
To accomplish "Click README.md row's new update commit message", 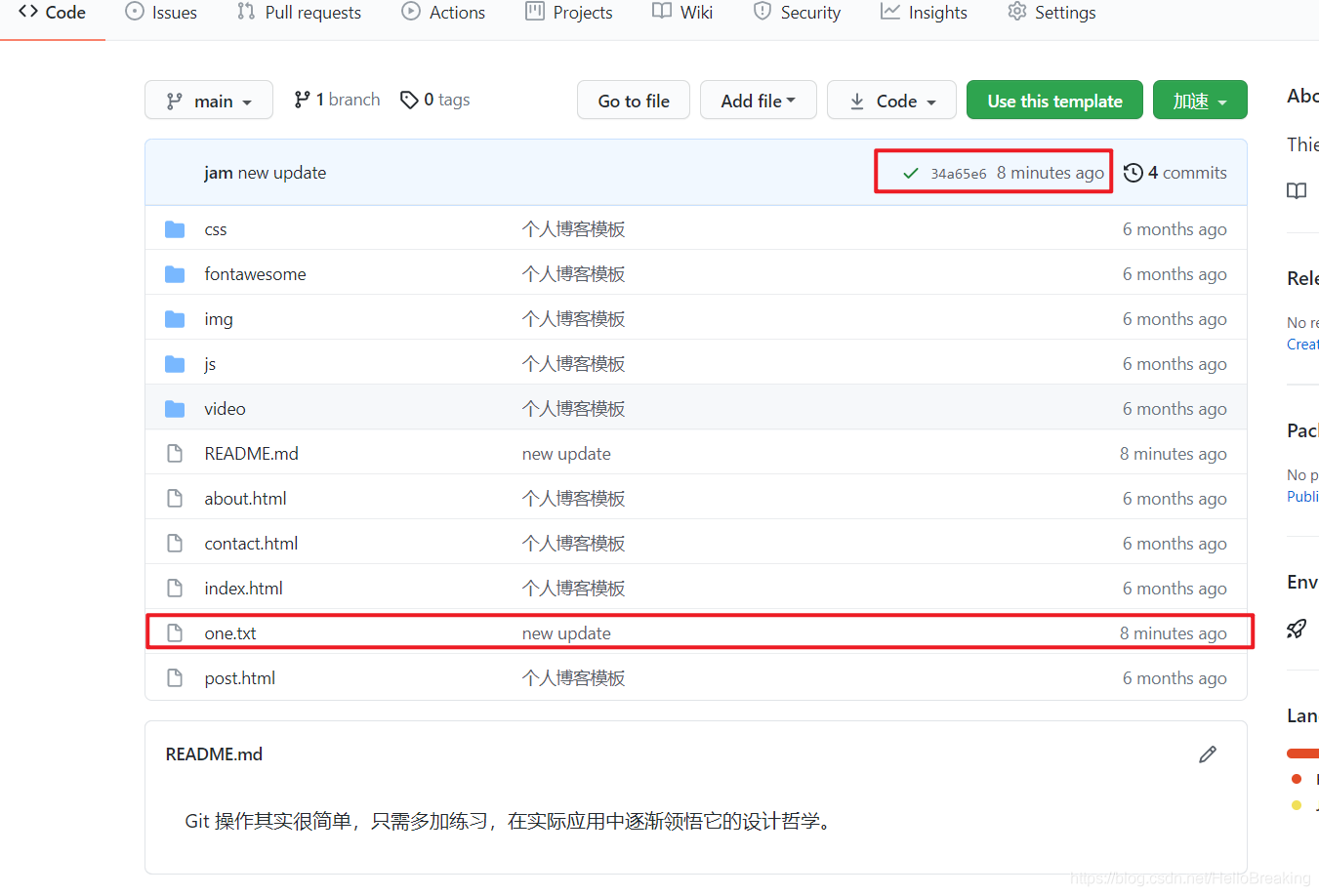I will 566,454.
